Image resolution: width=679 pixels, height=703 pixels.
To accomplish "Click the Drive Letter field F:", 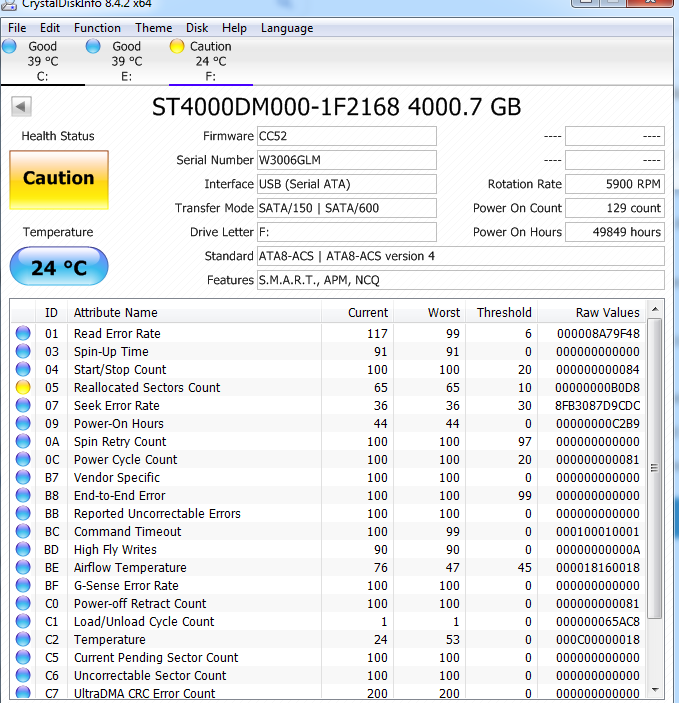I will point(346,232).
